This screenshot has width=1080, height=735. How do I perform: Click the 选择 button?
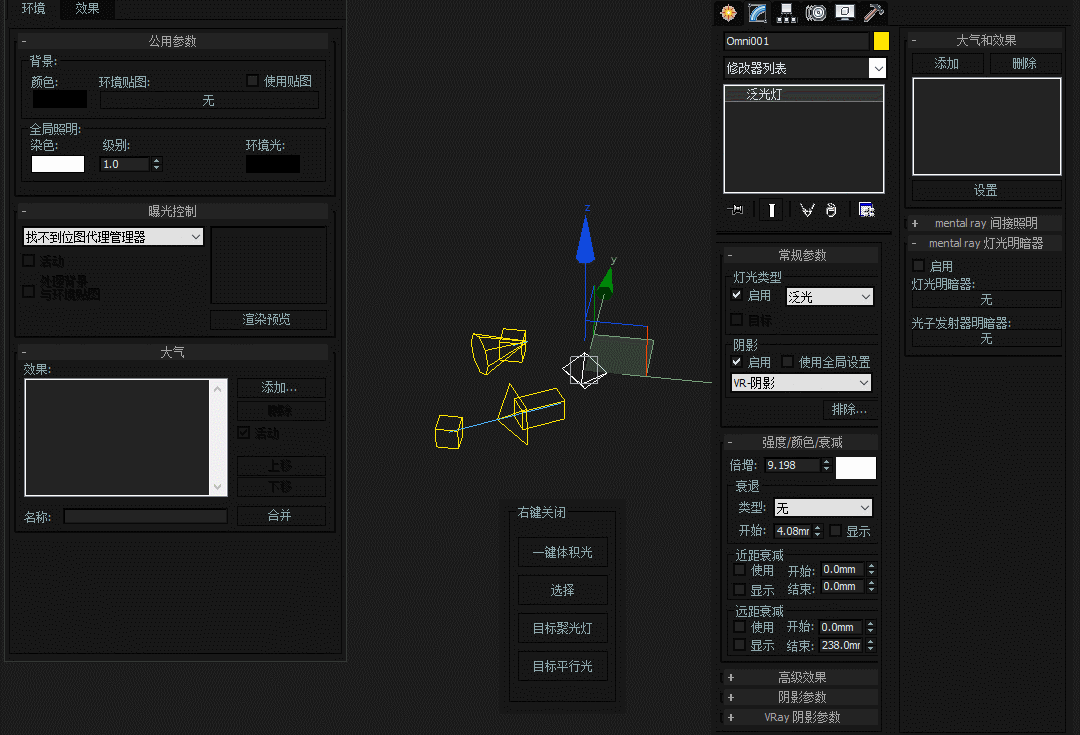point(563,590)
